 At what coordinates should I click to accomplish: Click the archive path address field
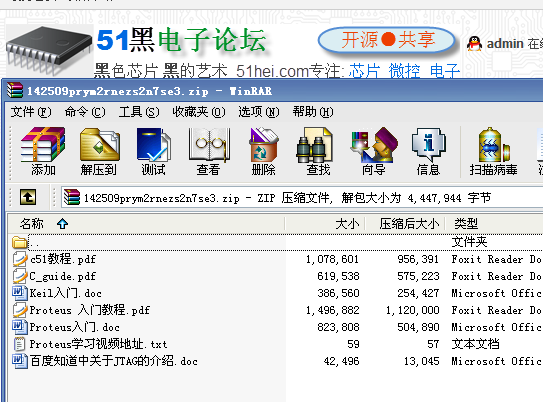[x=302, y=197]
